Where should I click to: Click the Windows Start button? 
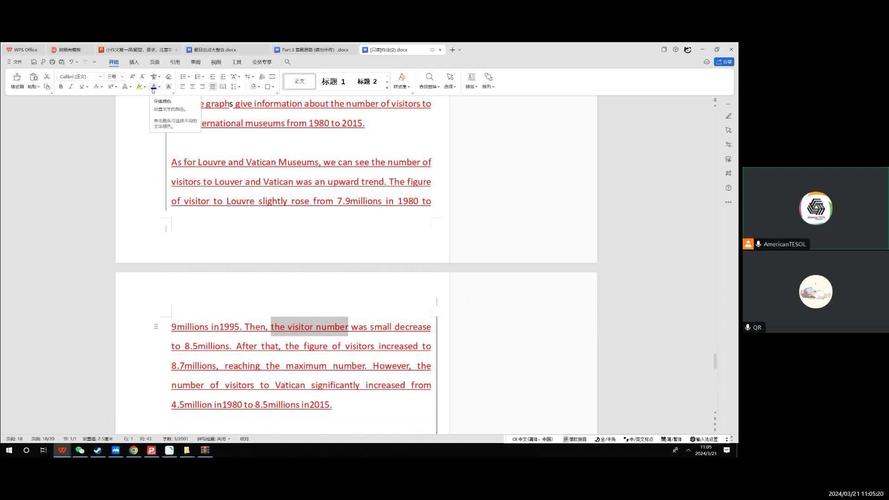[x=10, y=451]
